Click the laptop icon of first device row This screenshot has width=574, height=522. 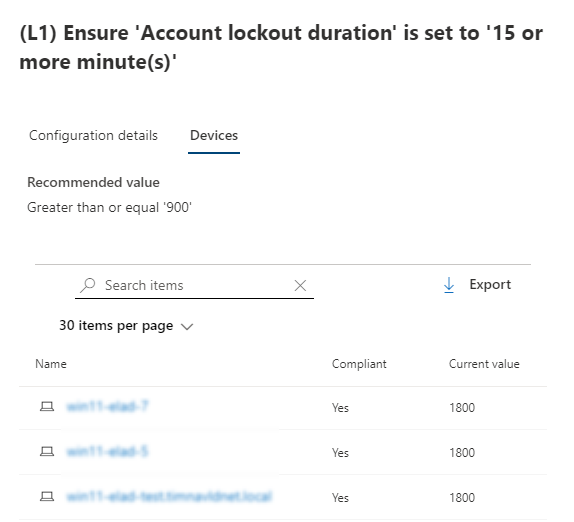(x=47, y=407)
